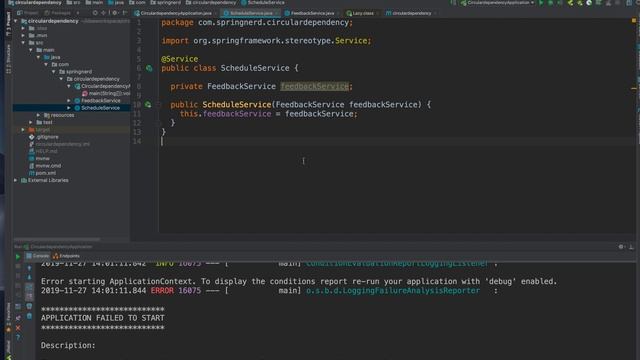This screenshot has height=360, width=640.
Task: Switch to FeedbackService.java editor tab
Action: 312,13
